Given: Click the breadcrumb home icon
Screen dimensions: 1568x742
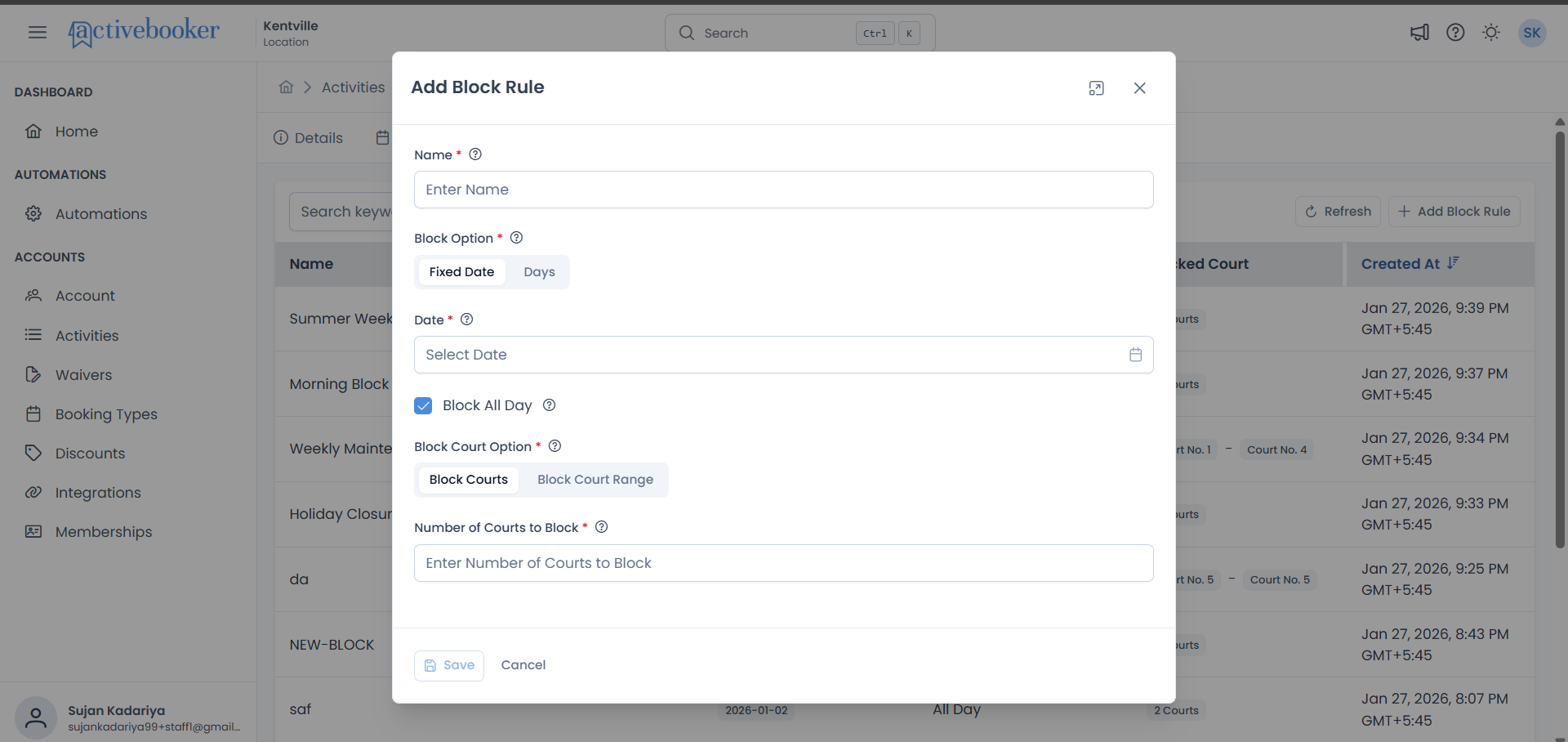Looking at the screenshot, I should click(286, 87).
